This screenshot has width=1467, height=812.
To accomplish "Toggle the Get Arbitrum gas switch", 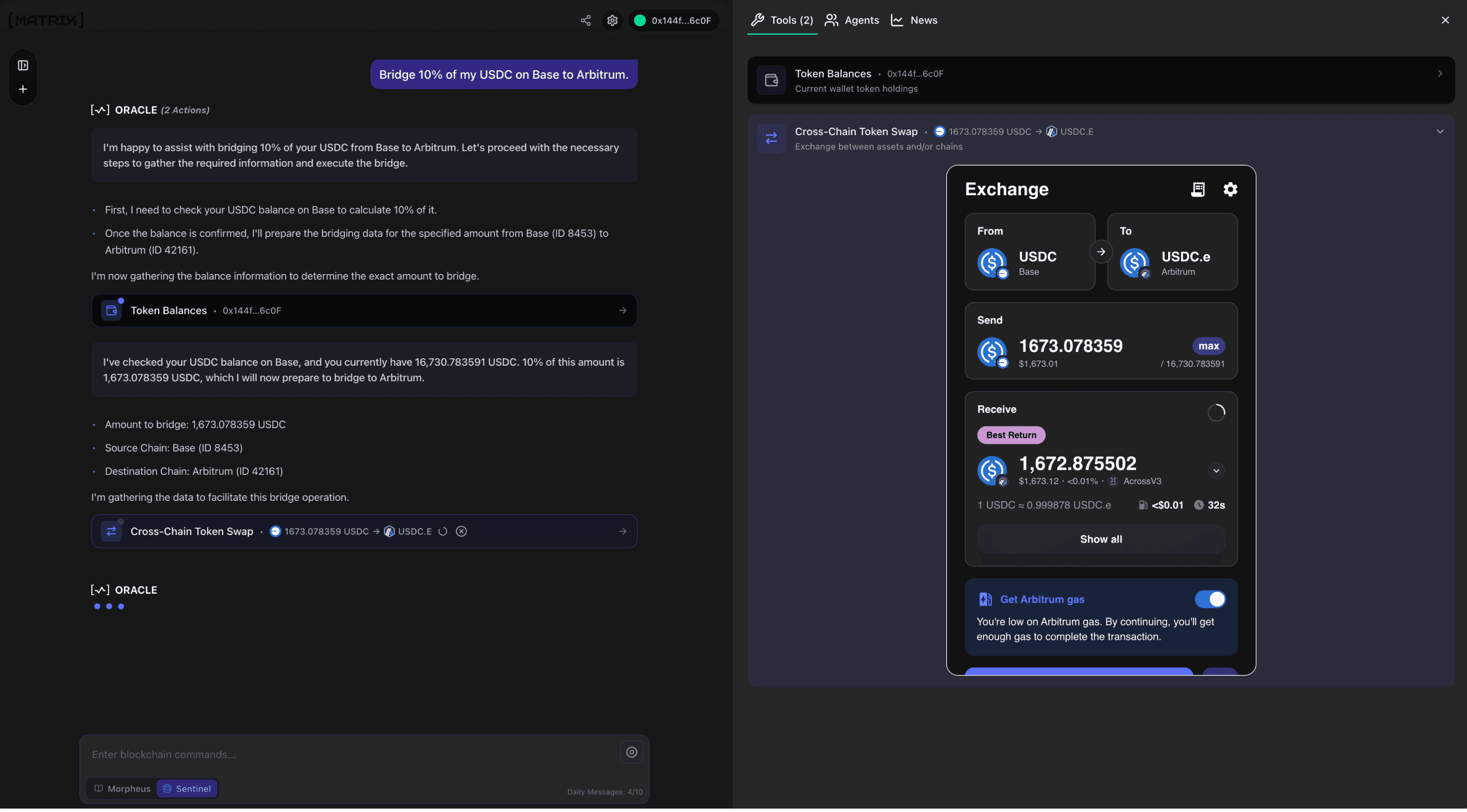I will pyautogui.click(x=1211, y=599).
